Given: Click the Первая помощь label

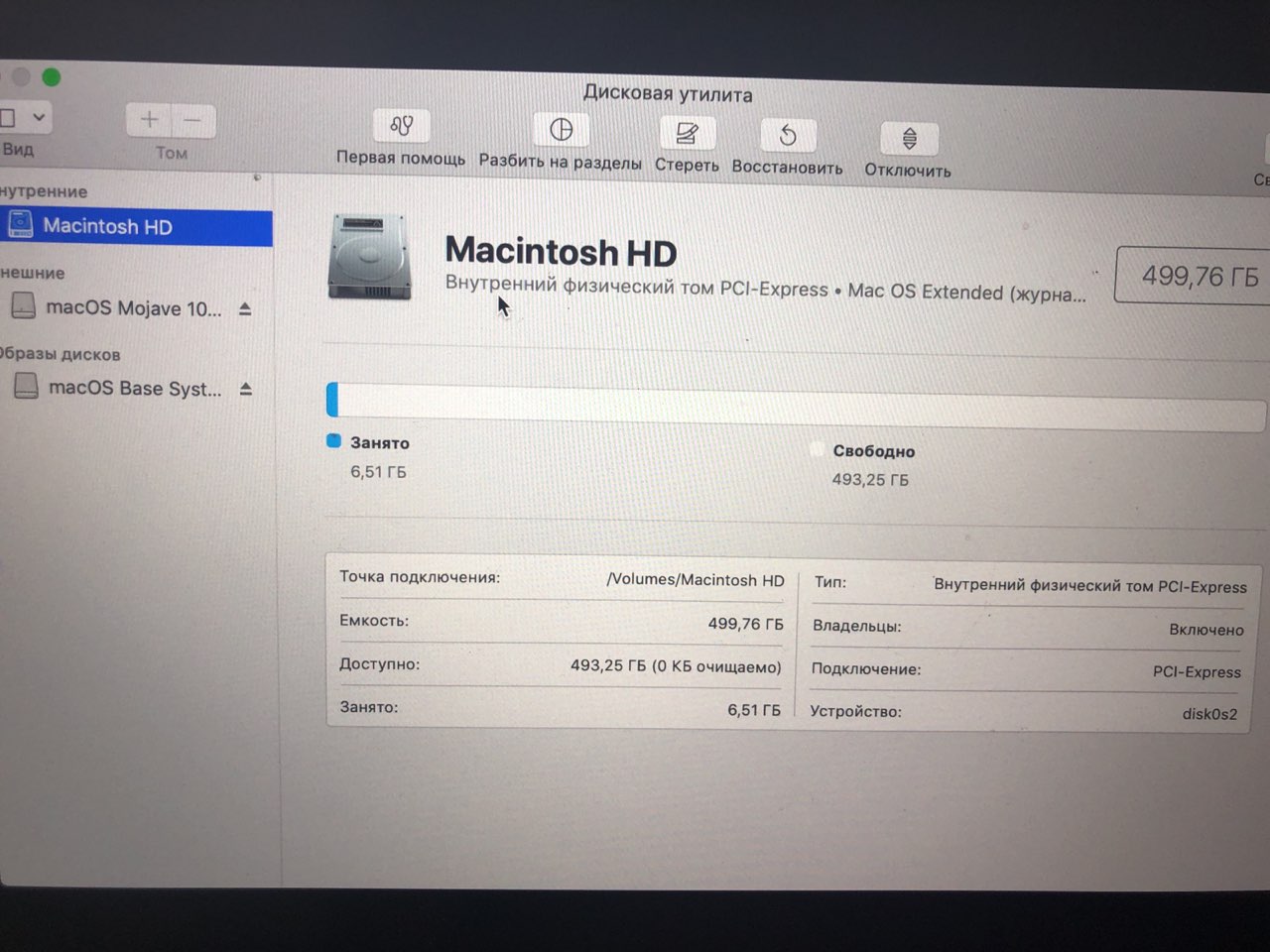Looking at the screenshot, I should (401, 158).
